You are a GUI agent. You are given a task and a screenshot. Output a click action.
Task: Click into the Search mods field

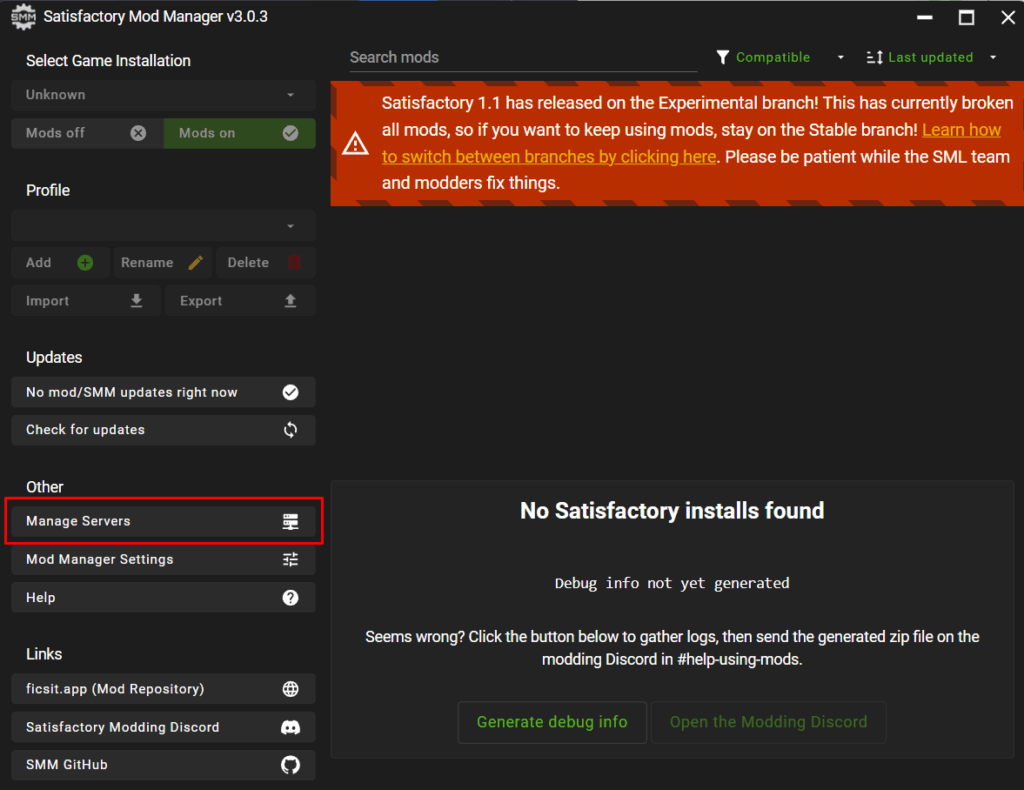coord(522,58)
